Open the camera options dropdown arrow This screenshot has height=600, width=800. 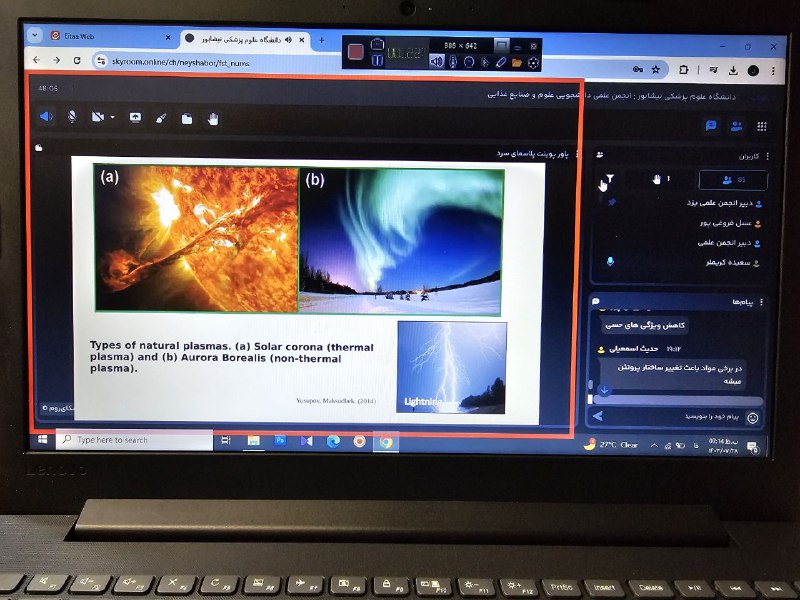pos(112,118)
